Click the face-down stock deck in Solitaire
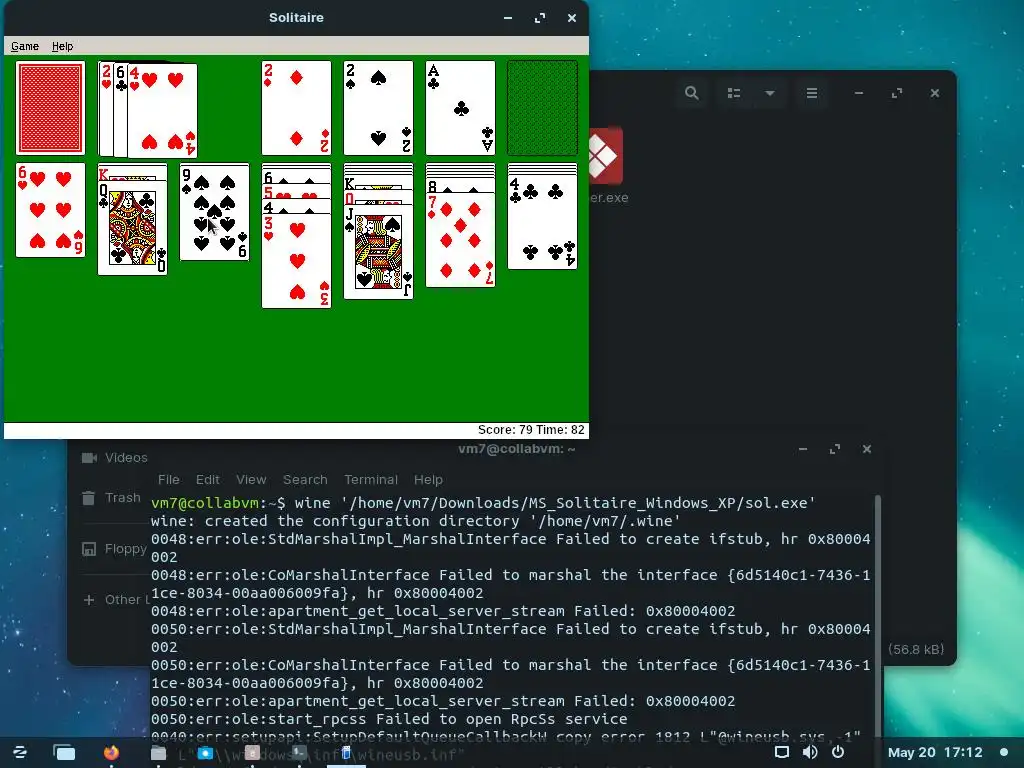 (x=50, y=108)
